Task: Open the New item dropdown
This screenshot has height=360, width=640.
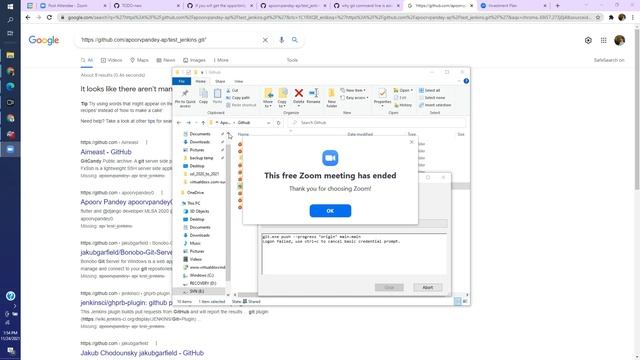Action: point(353,90)
